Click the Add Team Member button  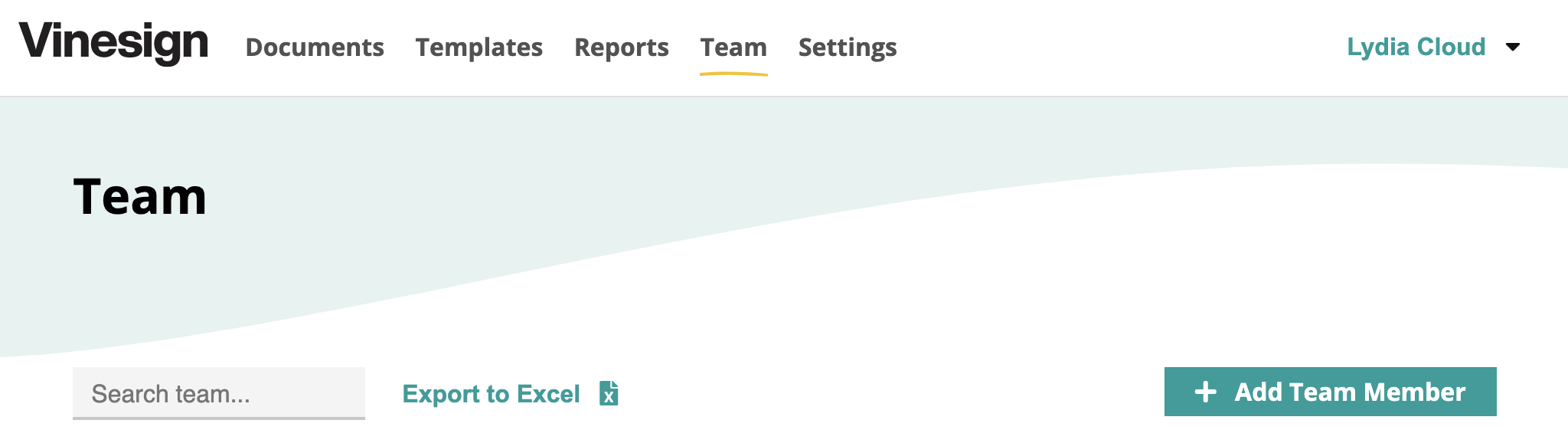[x=1330, y=392]
